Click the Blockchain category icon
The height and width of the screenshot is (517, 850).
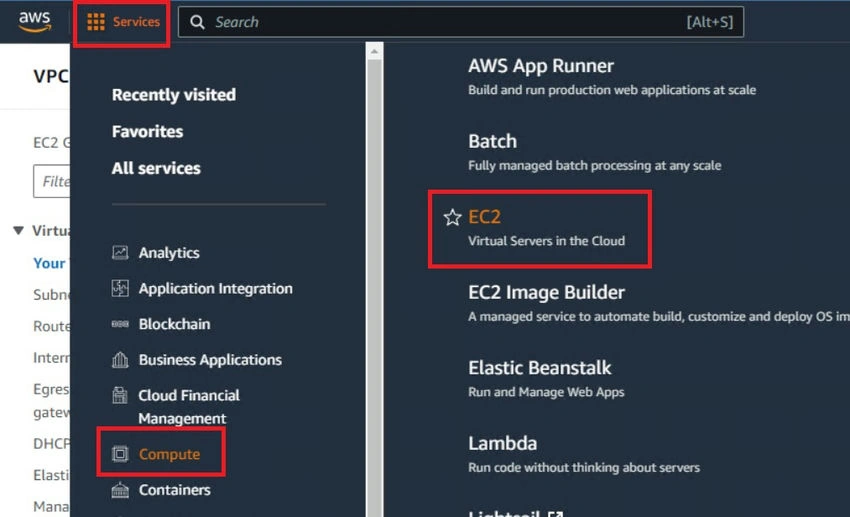pyautogui.click(x=120, y=324)
